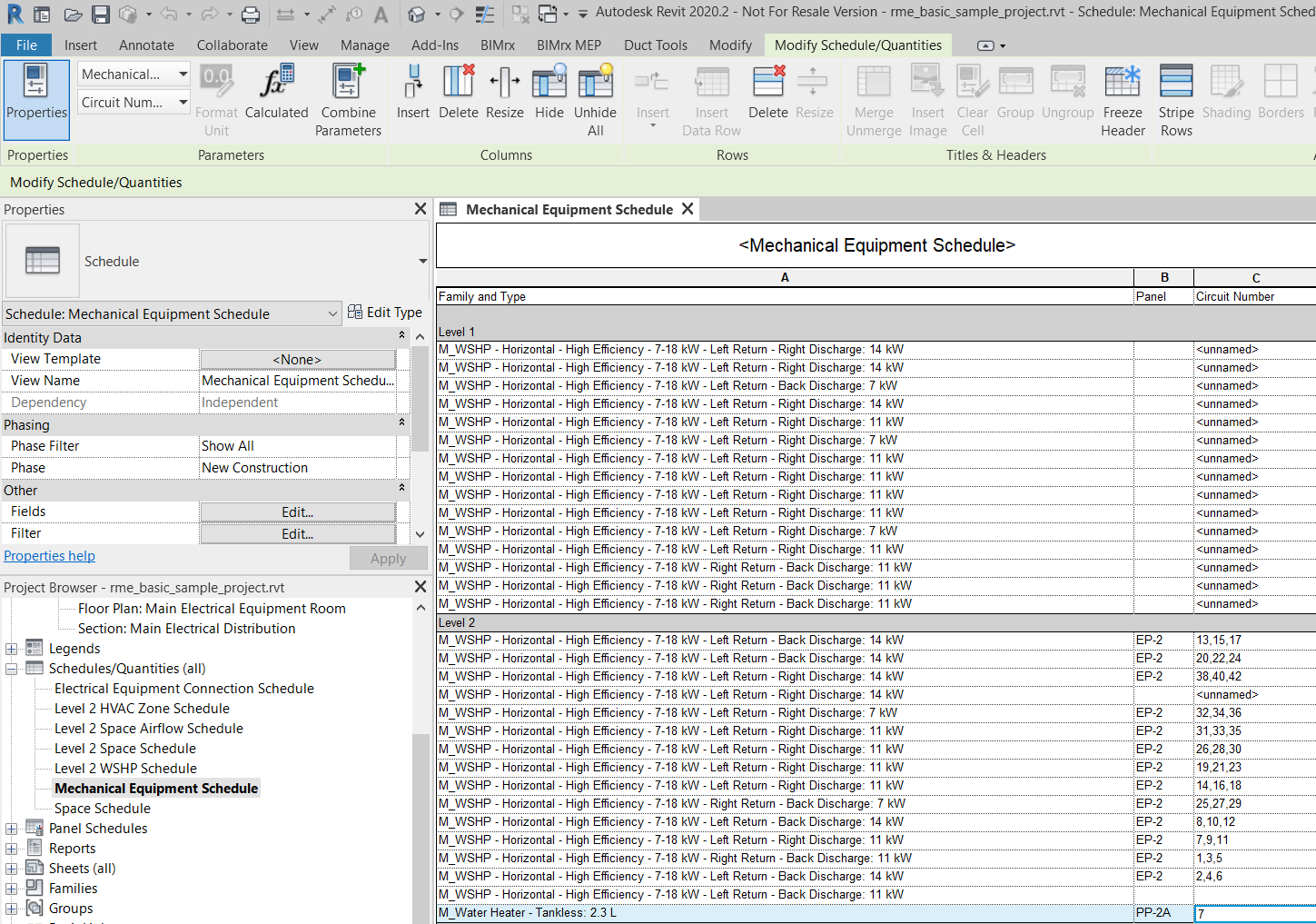The height and width of the screenshot is (924, 1316).
Task: Close the Mechanical Equipment Schedule view tab
Action: pos(688,209)
